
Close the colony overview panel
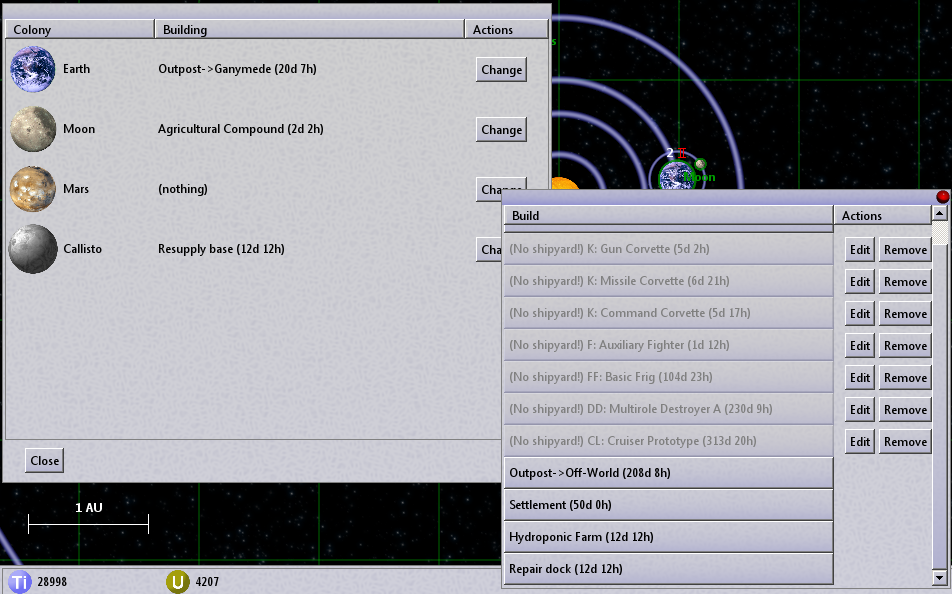45,461
